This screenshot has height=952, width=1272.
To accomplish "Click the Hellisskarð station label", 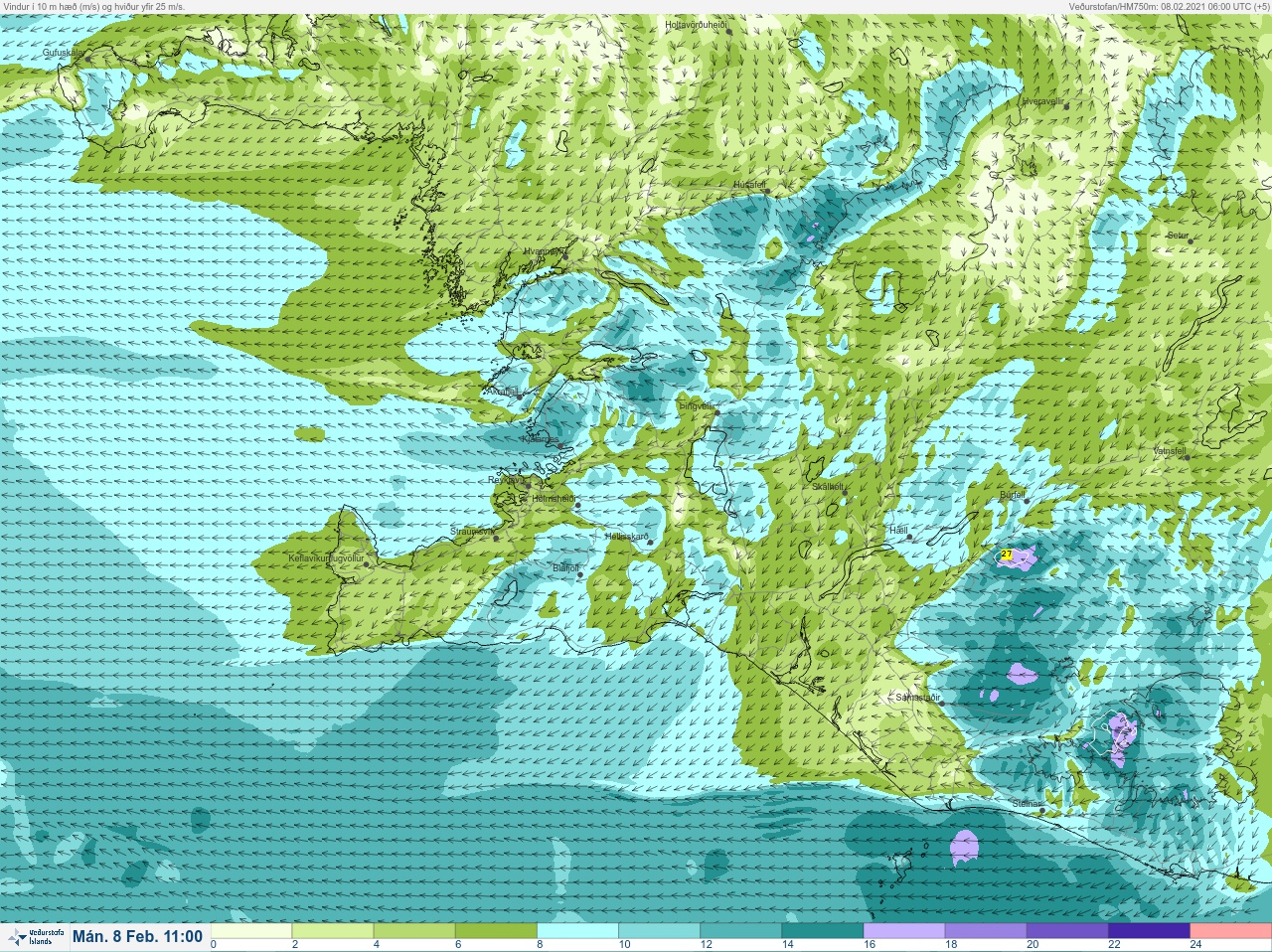I will [626, 537].
